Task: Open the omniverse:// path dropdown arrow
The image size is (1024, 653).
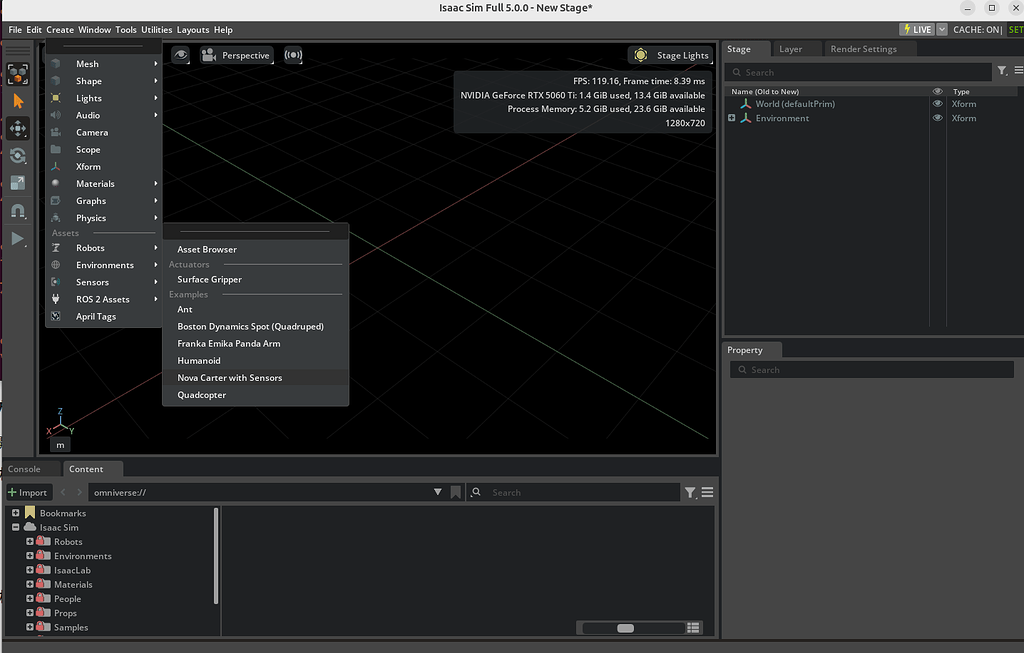Action: point(438,492)
